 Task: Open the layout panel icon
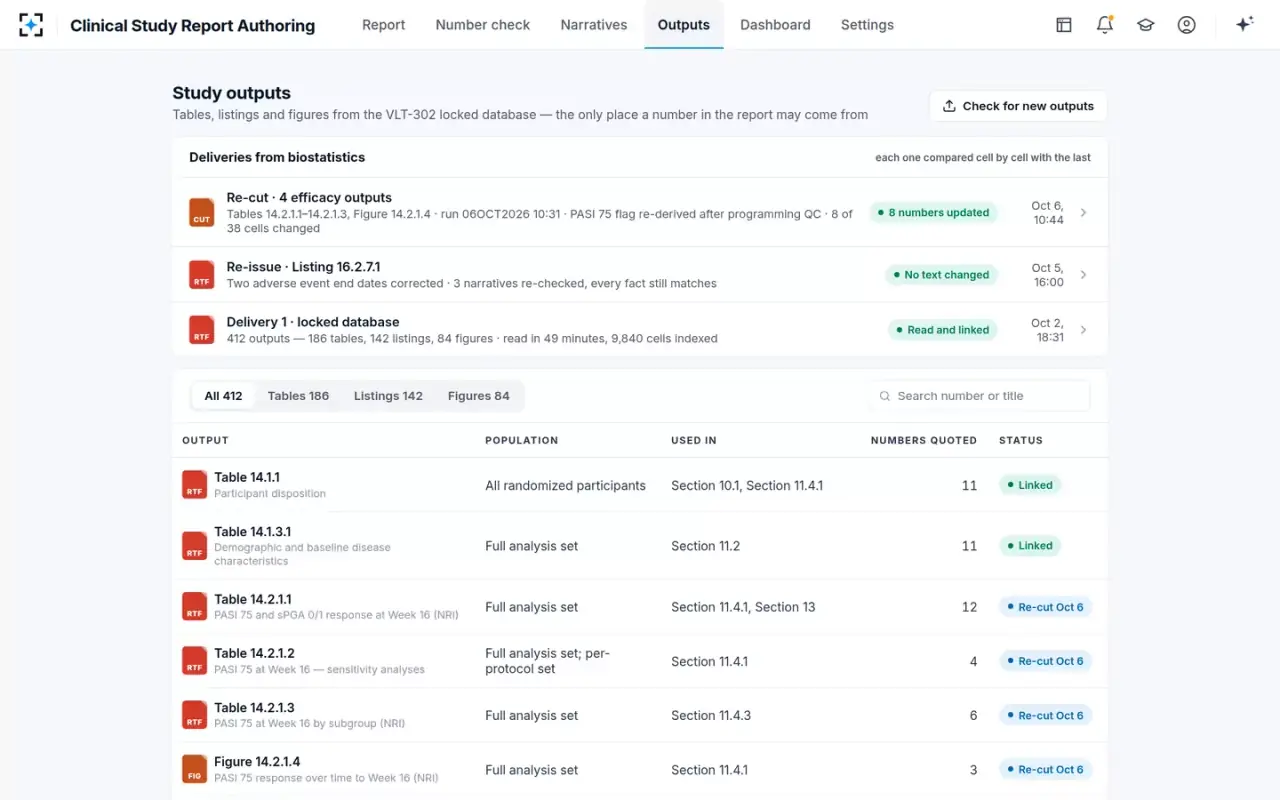(1064, 25)
